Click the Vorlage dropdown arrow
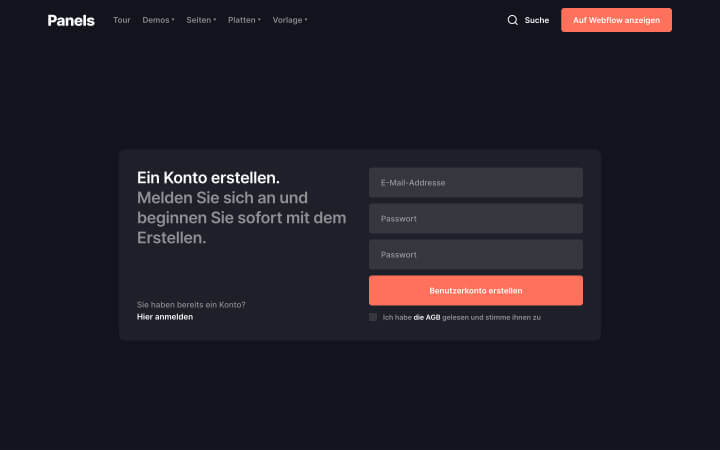 (x=306, y=20)
